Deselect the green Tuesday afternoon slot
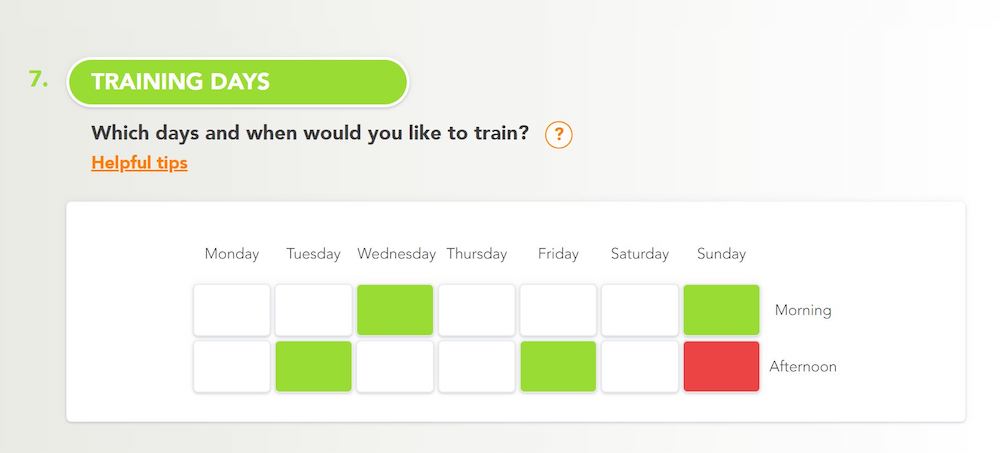Image resolution: width=1000 pixels, height=453 pixels. [x=313, y=366]
